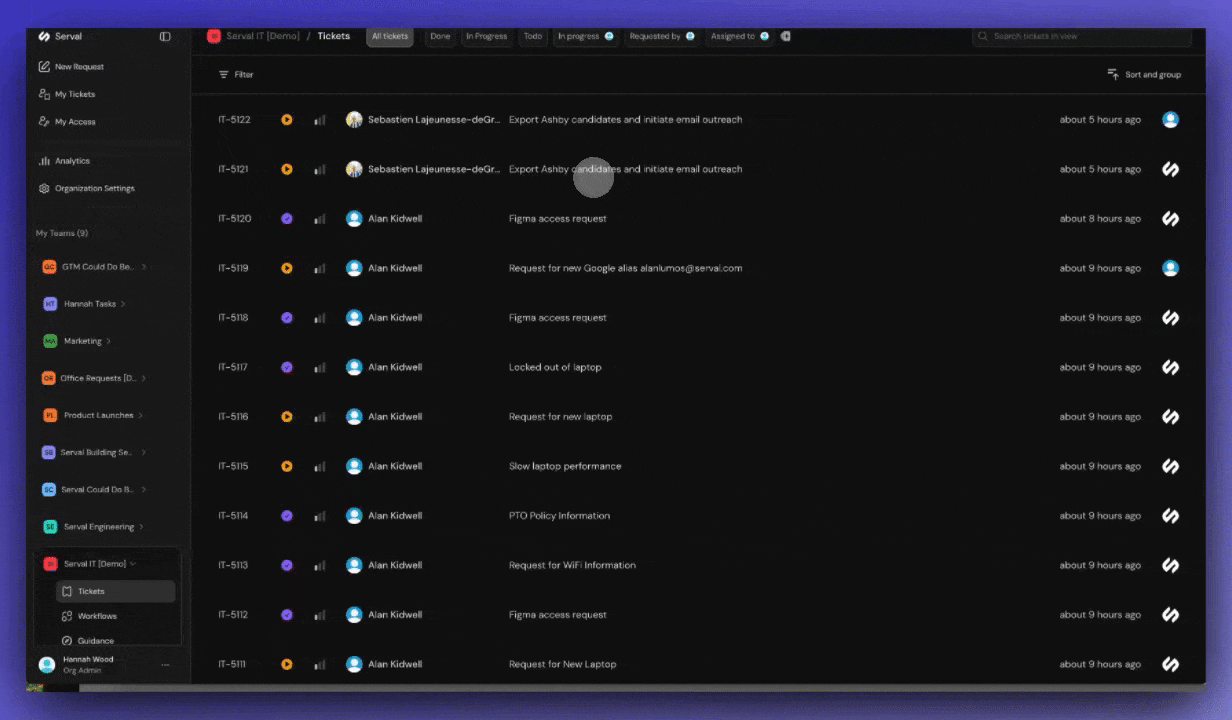This screenshot has height=720, width=1232.
Task: Switch to the Done tickets tab
Action: (x=440, y=36)
